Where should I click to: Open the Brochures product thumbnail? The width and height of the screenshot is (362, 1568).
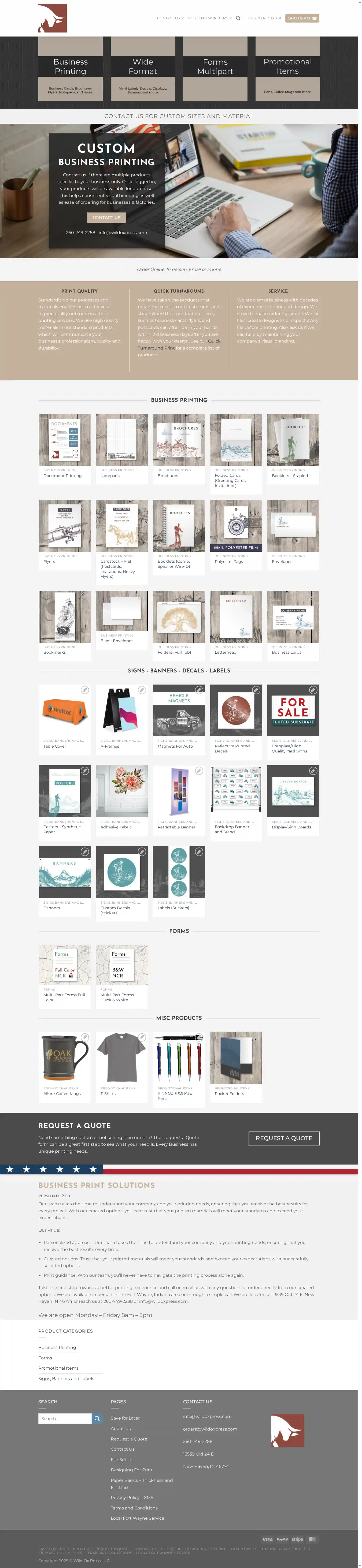[179, 440]
